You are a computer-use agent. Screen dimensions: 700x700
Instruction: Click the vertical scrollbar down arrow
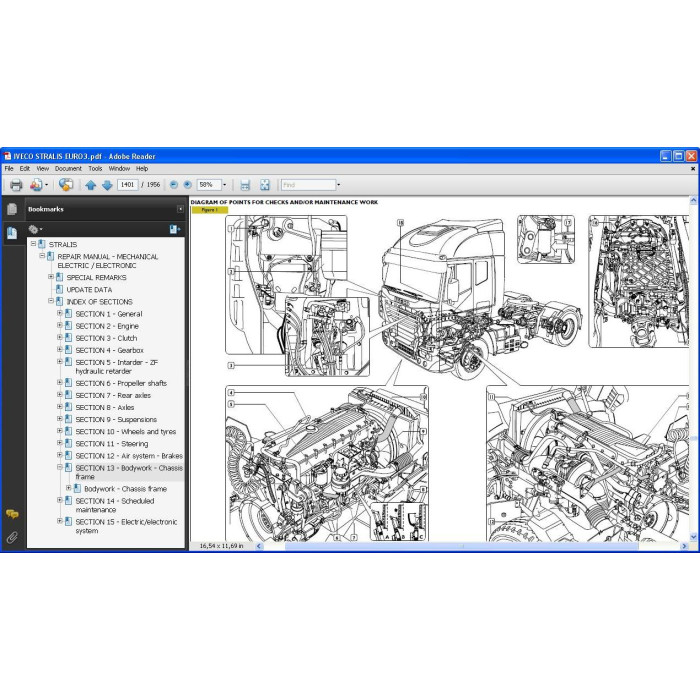693,537
